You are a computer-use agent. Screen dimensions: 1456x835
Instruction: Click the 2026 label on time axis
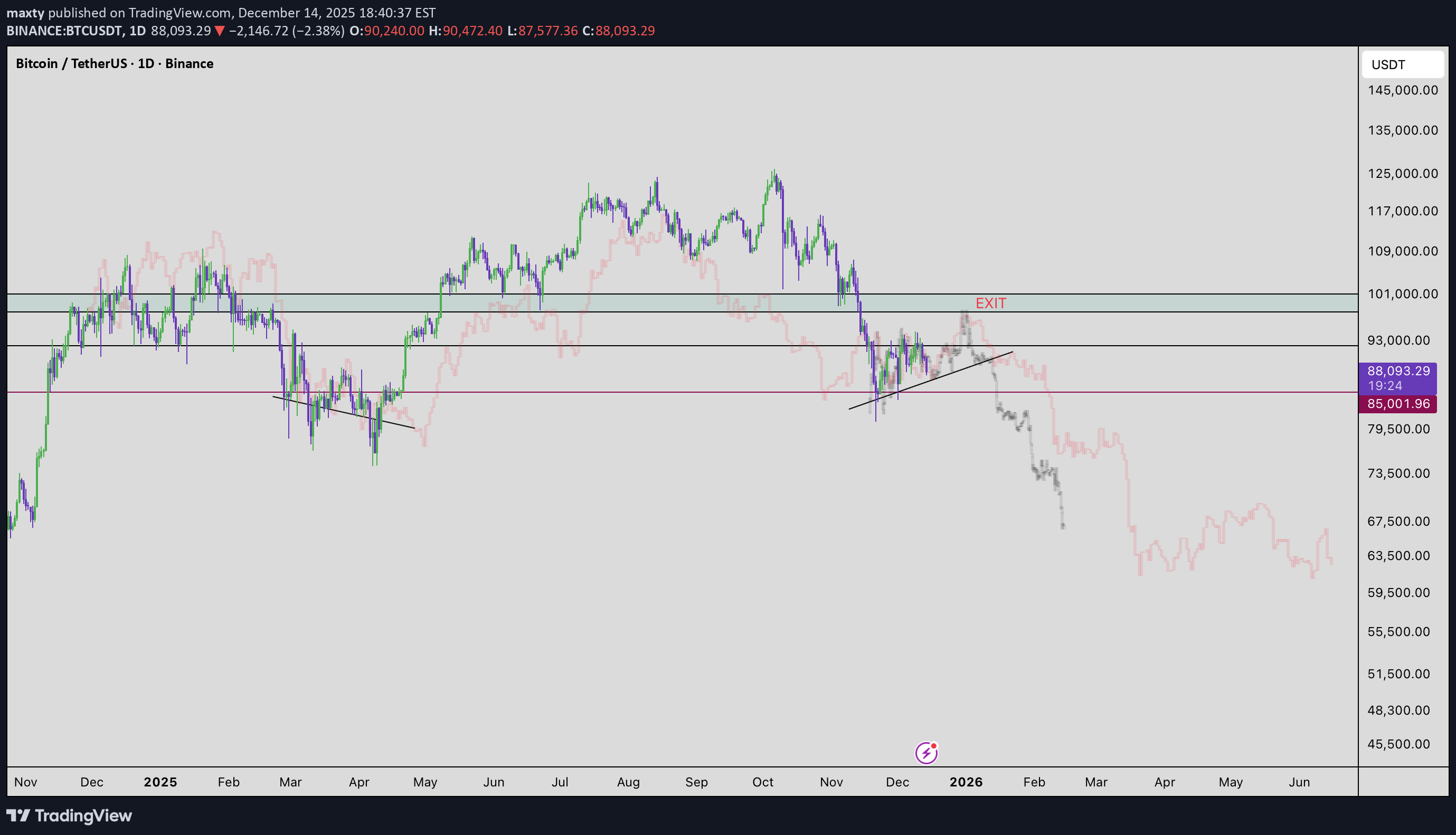pos(966,782)
